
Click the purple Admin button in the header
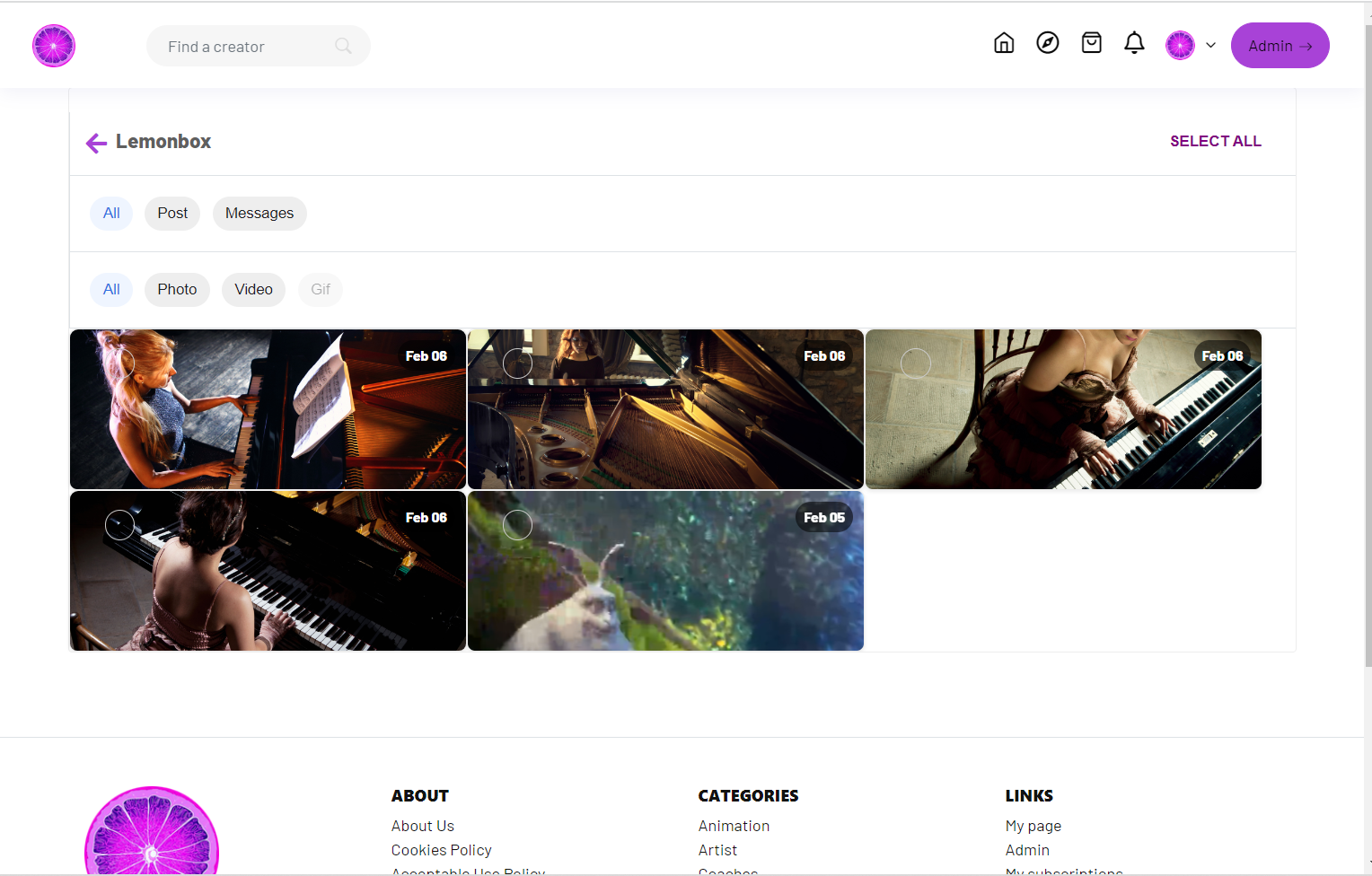tap(1280, 45)
